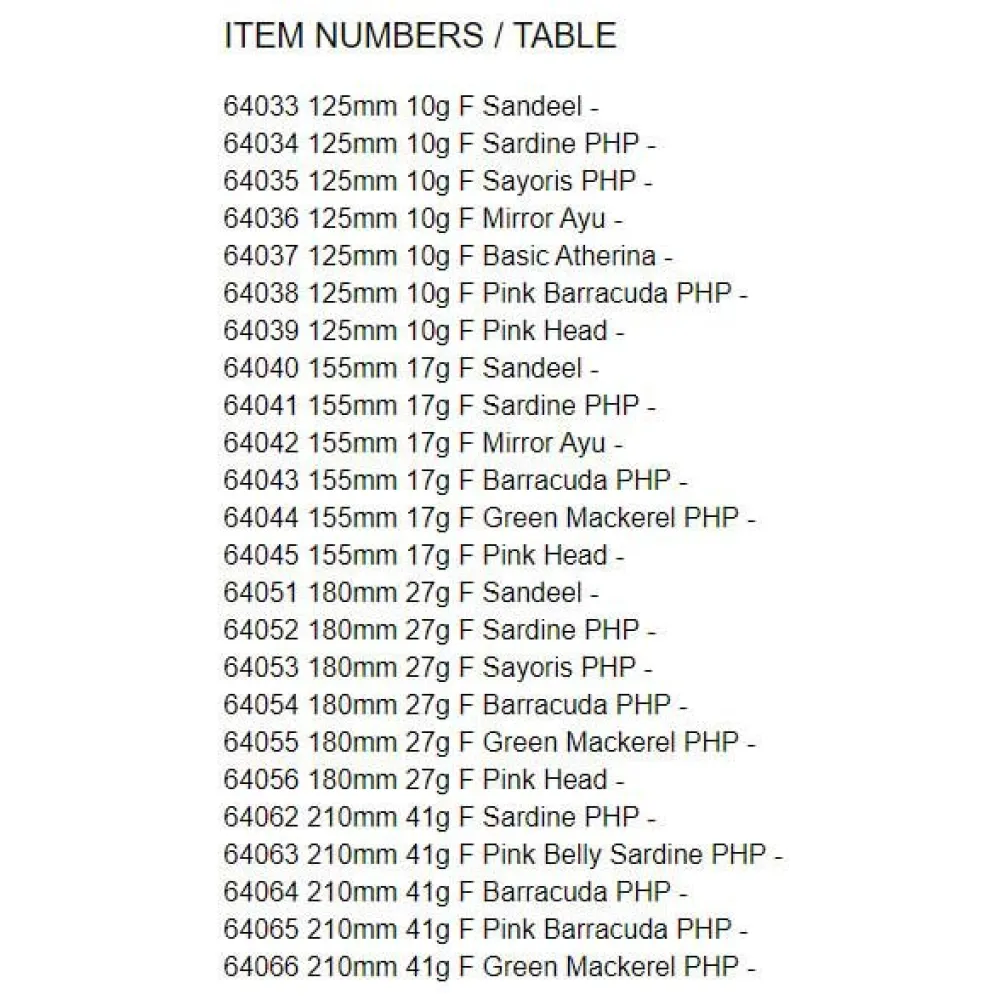Select item 64042 155mm Mirror Ayu
The width and height of the screenshot is (1000, 1000).
tap(422, 443)
